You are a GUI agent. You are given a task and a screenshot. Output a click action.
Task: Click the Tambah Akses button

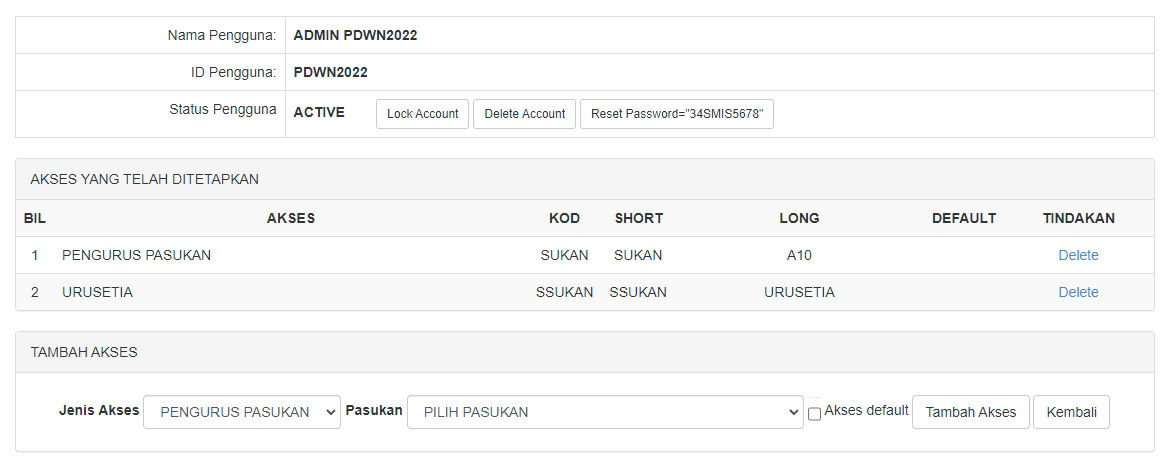point(970,412)
